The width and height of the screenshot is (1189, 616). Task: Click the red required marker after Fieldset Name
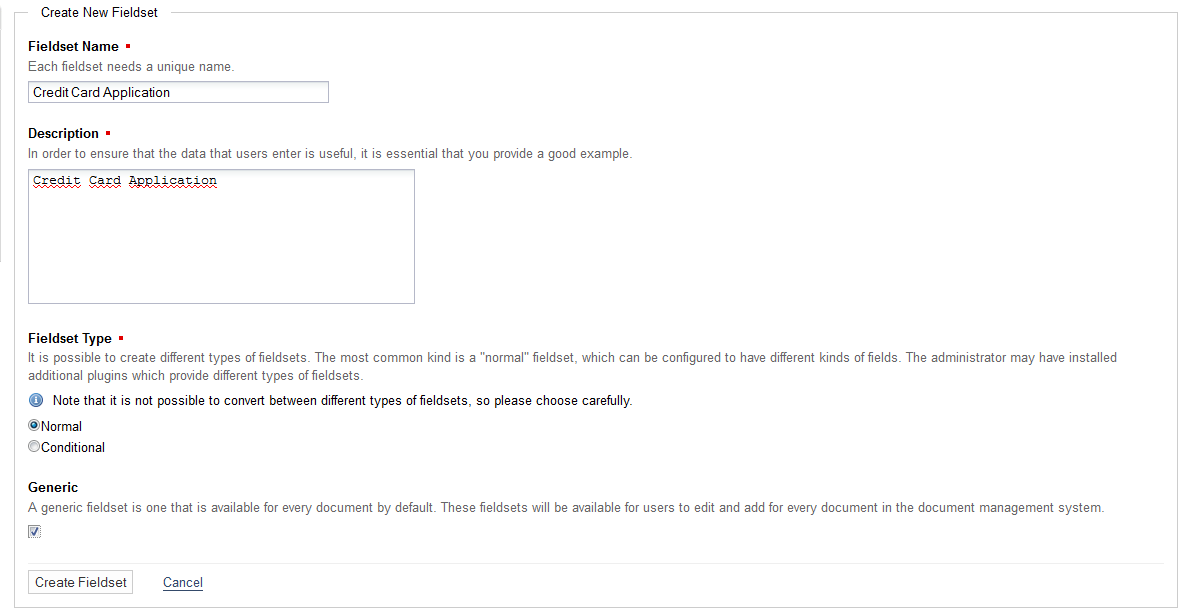tap(128, 46)
